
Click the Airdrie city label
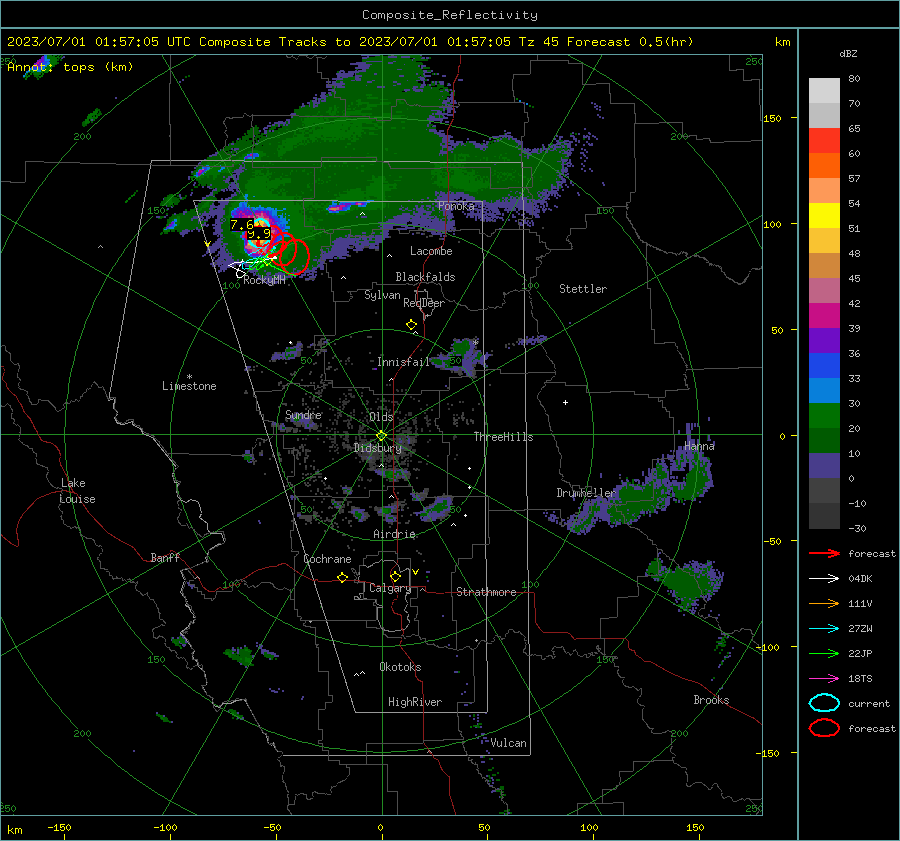click(394, 534)
